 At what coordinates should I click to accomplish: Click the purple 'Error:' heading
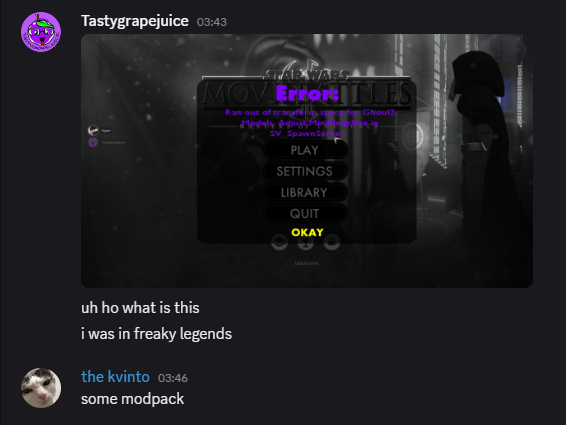307,93
